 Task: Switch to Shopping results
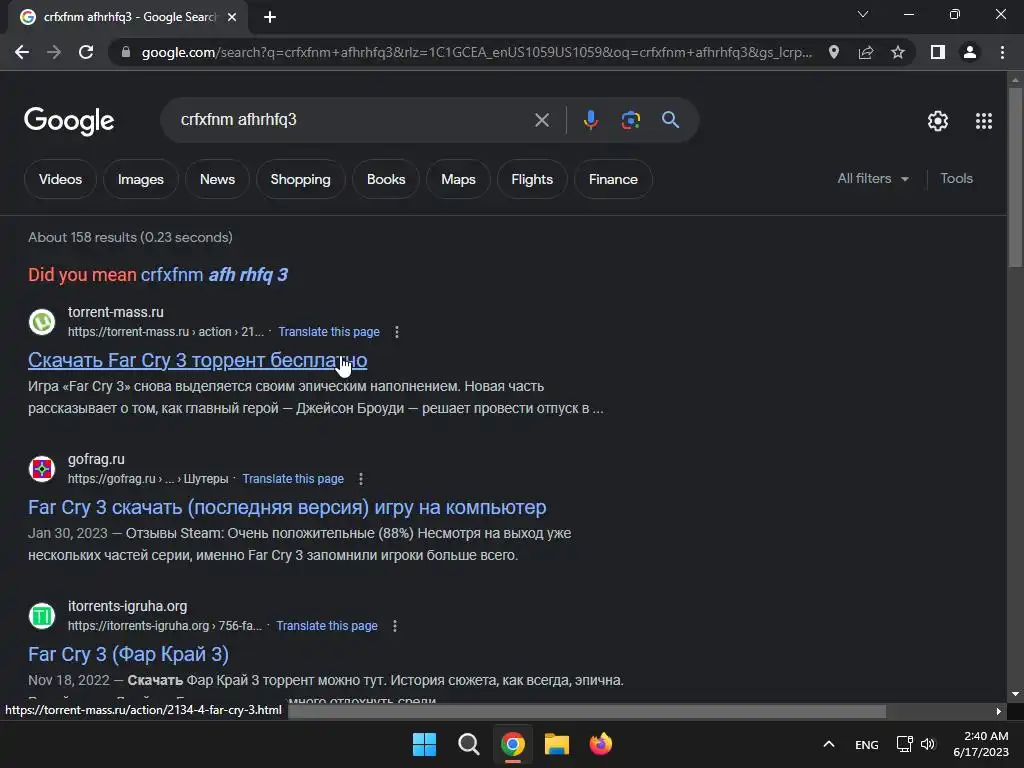[x=300, y=179]
